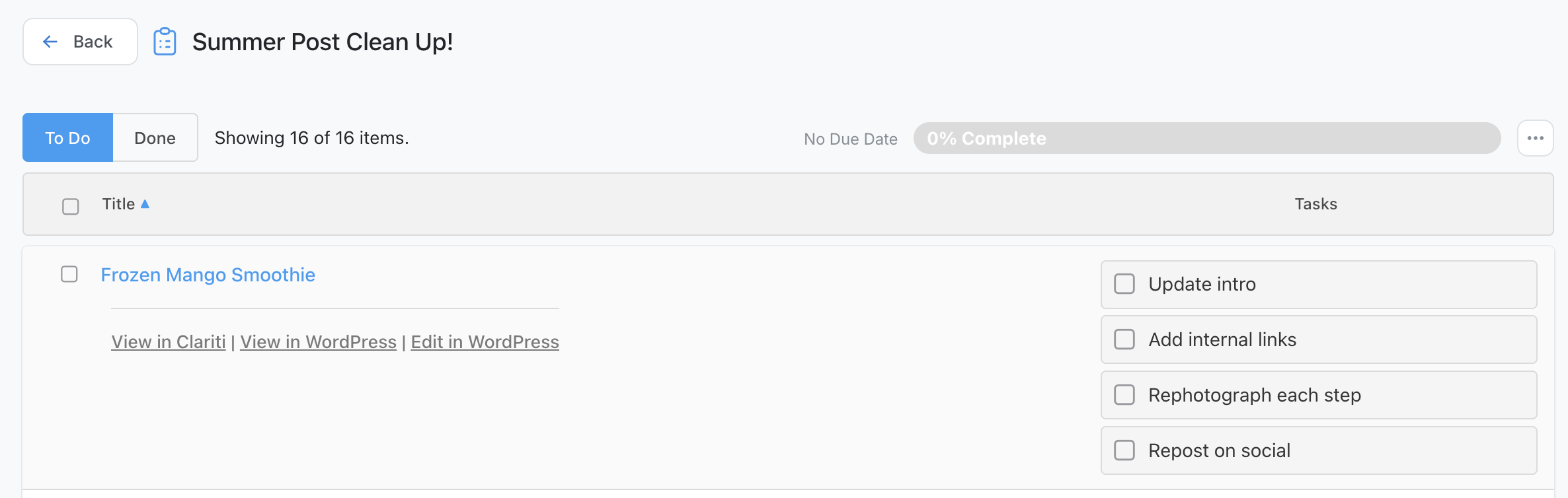Follow the View in Clariti link

point(169,342)
